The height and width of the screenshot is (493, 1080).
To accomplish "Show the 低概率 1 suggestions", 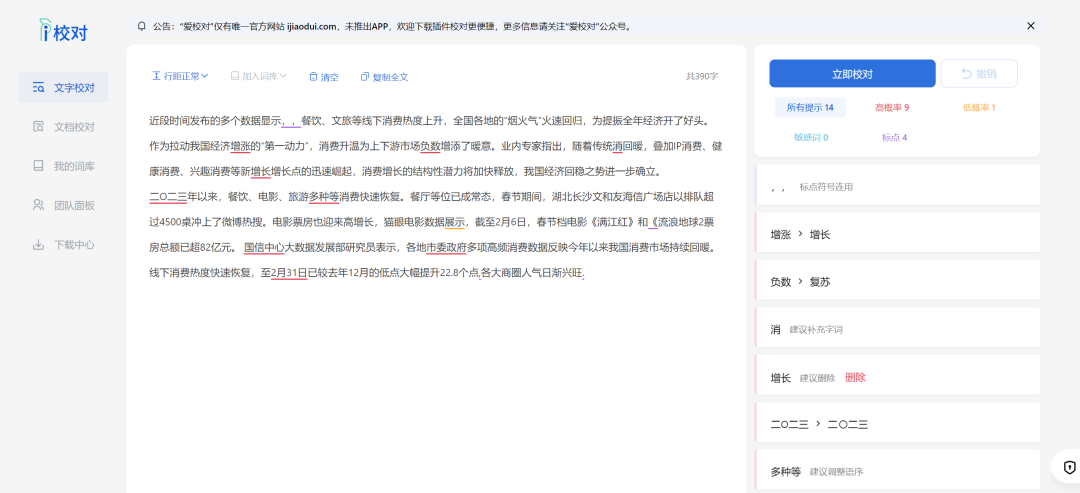I will [x=979, y=107].
